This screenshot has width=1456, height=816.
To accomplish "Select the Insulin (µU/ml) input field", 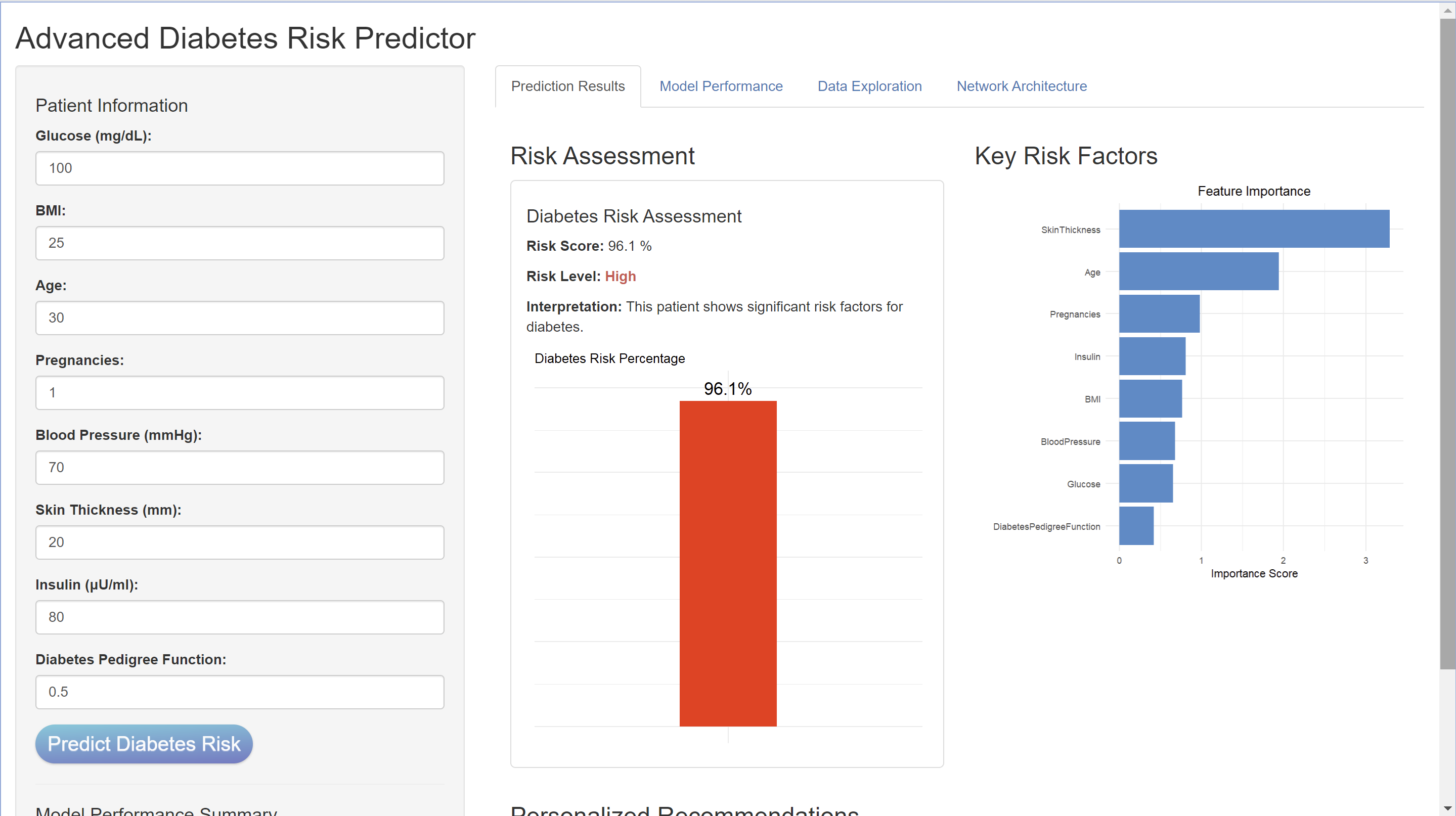I will point(240,617).
